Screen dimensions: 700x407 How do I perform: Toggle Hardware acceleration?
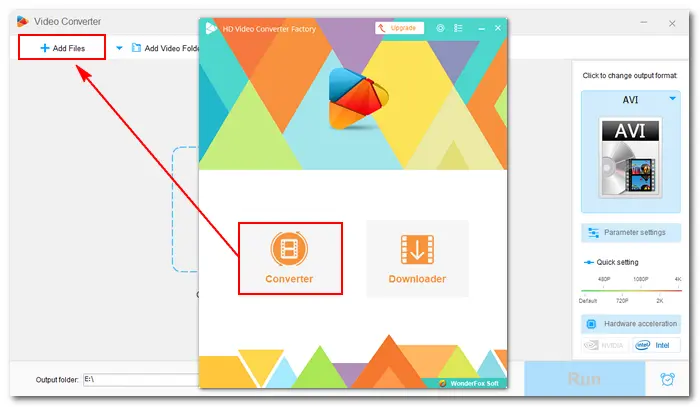[631, 324]
